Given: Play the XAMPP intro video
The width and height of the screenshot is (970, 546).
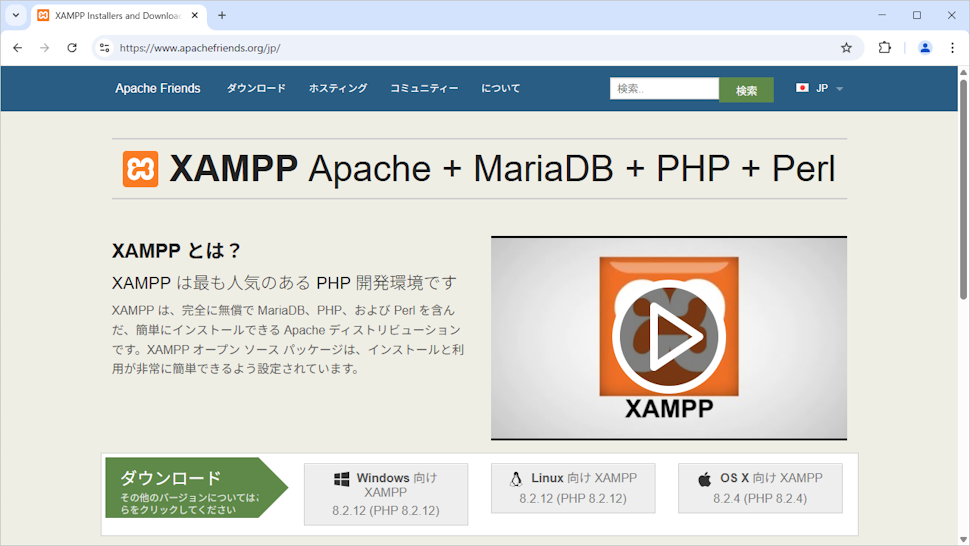Looking at the screenshot, I should 669,338.
